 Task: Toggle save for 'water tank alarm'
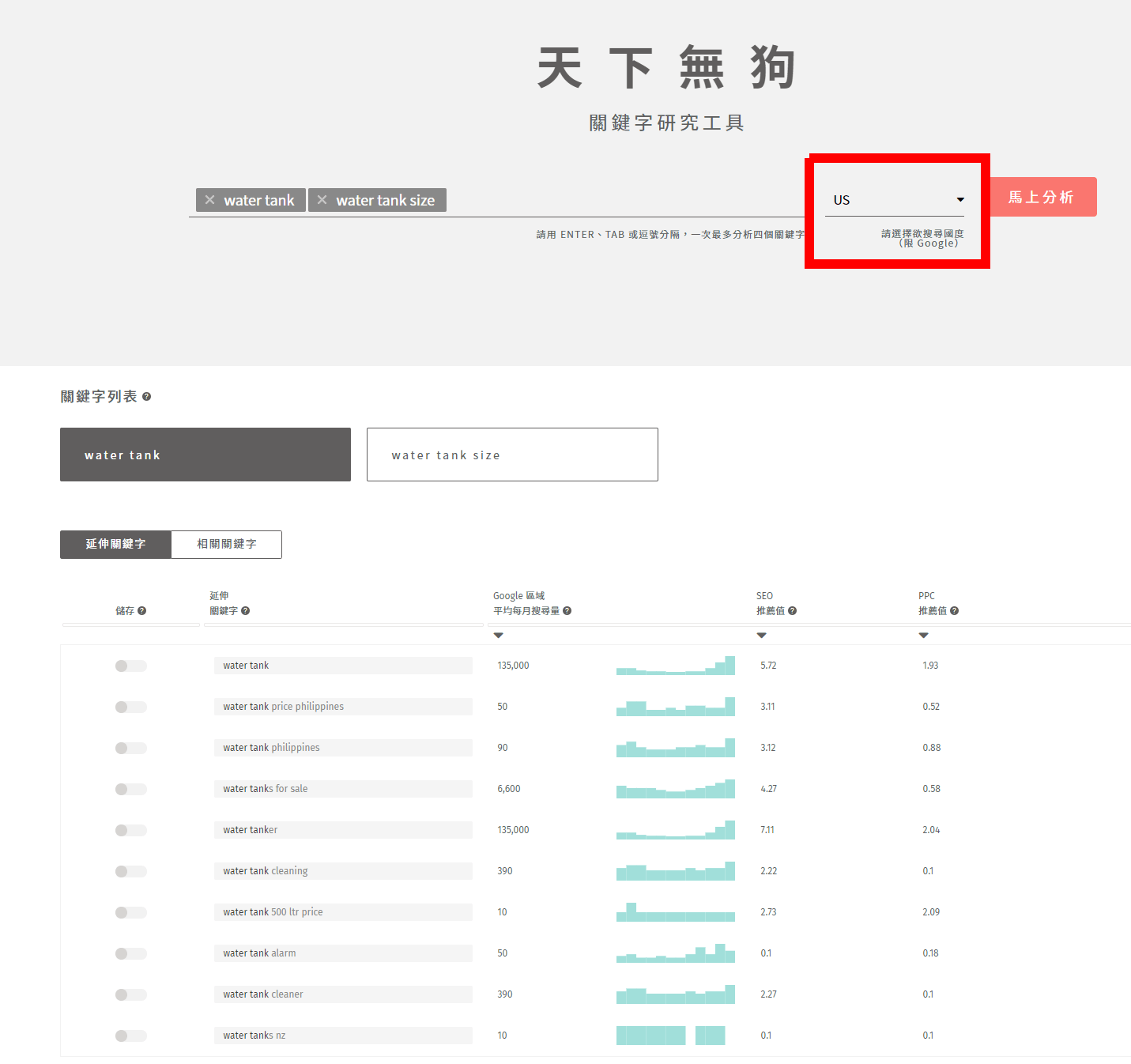tap(130, 953)
